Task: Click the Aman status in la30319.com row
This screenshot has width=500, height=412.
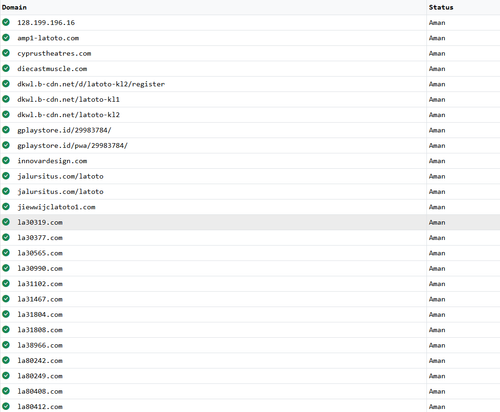Action: pos(437,222)
